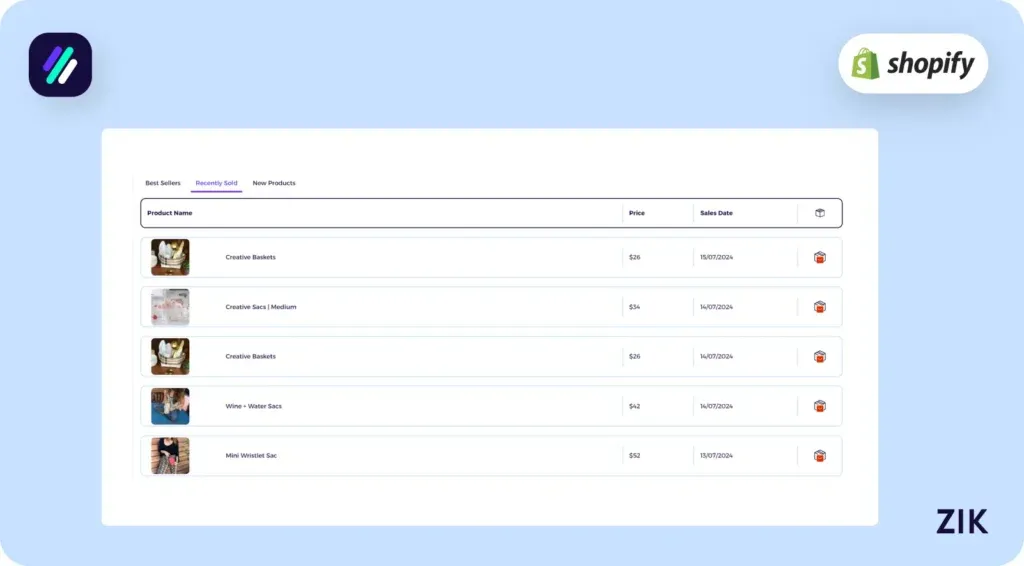Click the Sales Date column header
This screenshot has width=1024, height=566.
click(716, 213)
